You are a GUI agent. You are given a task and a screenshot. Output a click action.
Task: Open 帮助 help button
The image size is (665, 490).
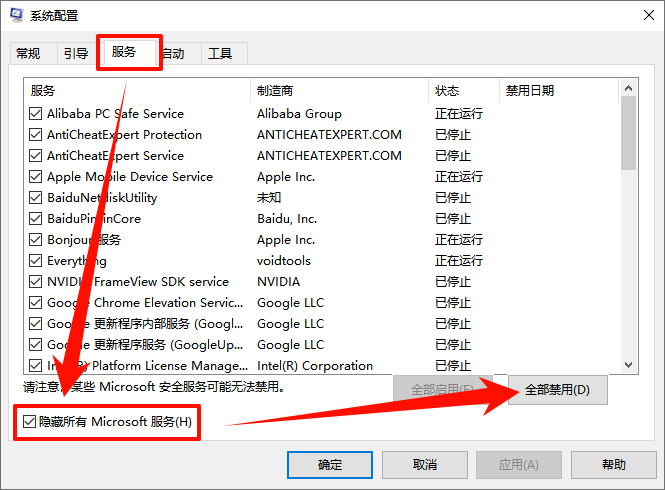pos(614,465)
